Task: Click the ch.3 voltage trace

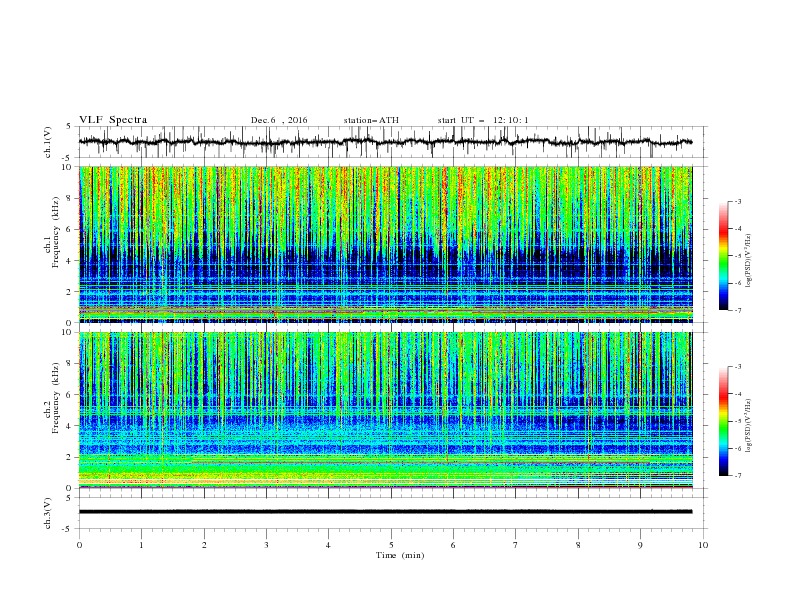Action: (x=385, y=512)
